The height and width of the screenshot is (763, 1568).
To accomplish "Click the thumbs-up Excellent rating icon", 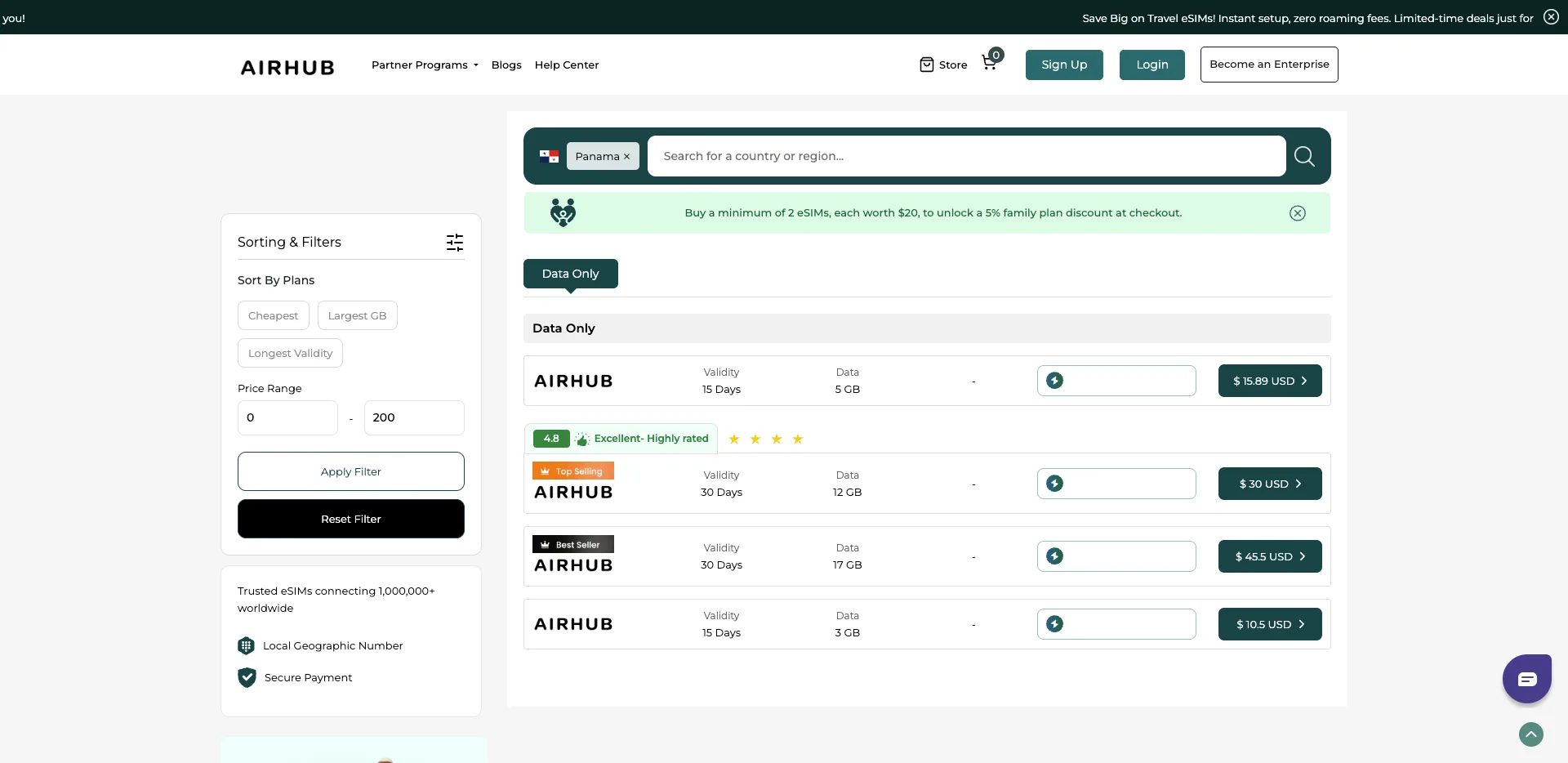I will click(x=582, y=439).
